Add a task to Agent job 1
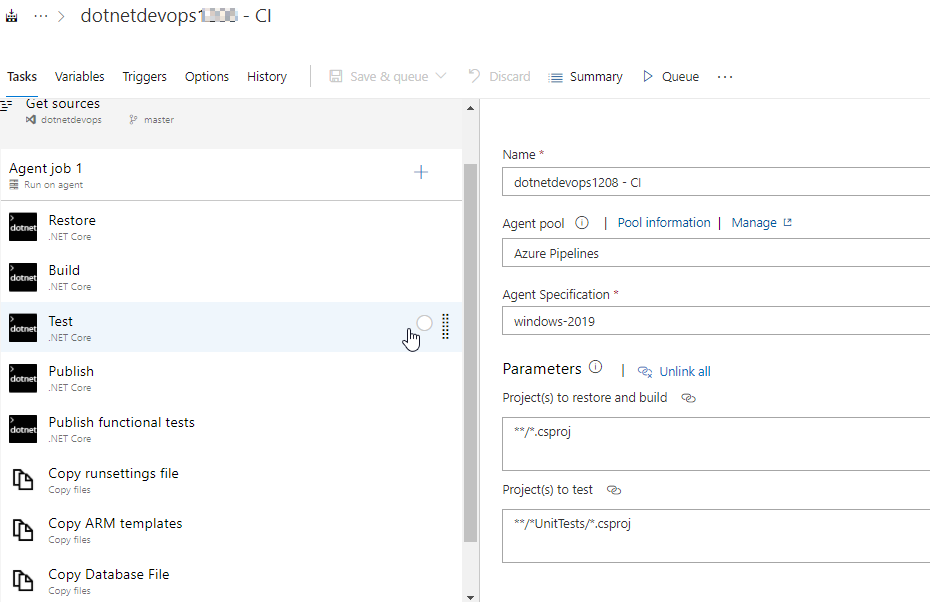Image resolution: width=930 pixels, height=602 pixels. [421, 172]
